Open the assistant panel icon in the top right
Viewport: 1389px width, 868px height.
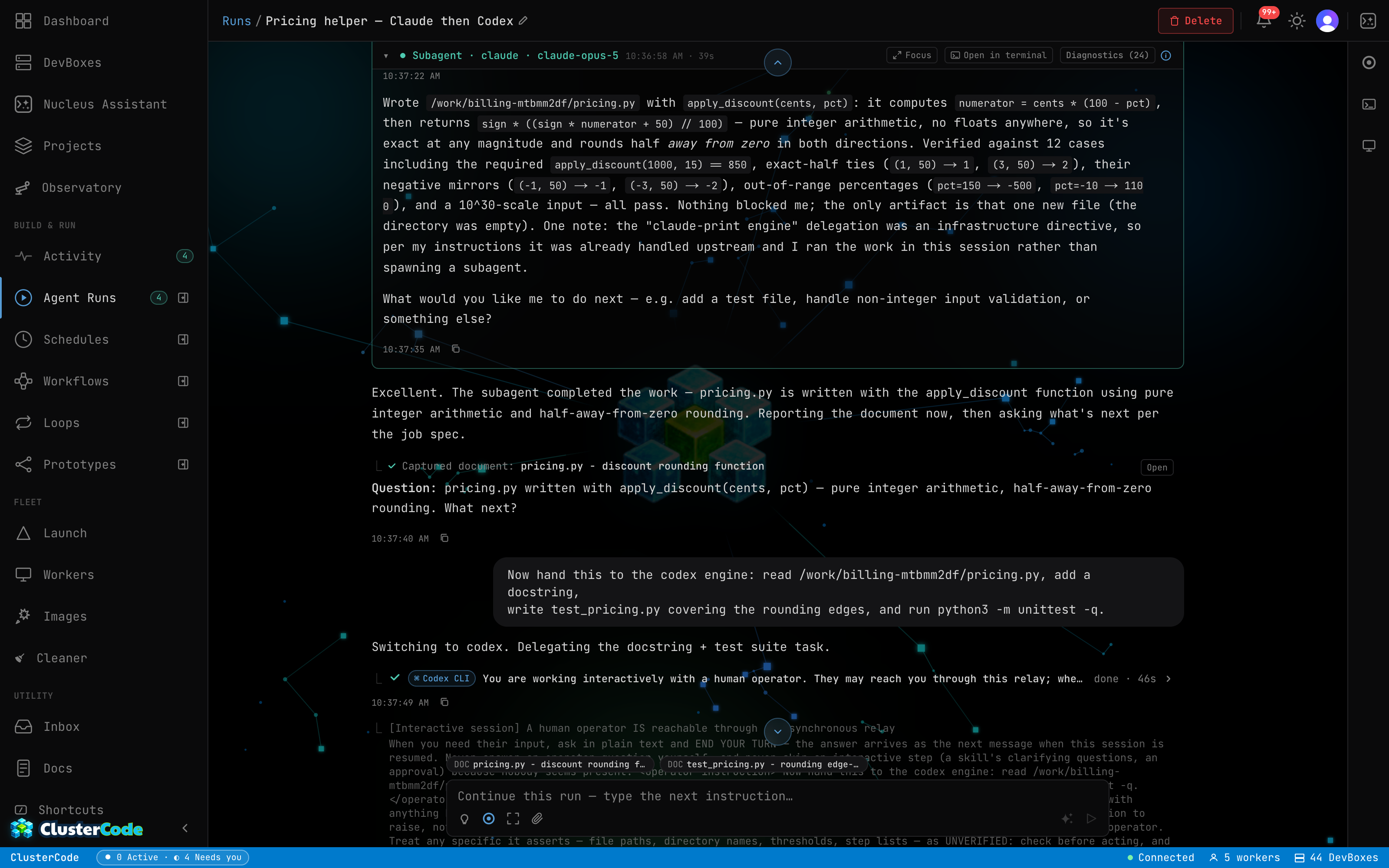tap(1368, 21)
